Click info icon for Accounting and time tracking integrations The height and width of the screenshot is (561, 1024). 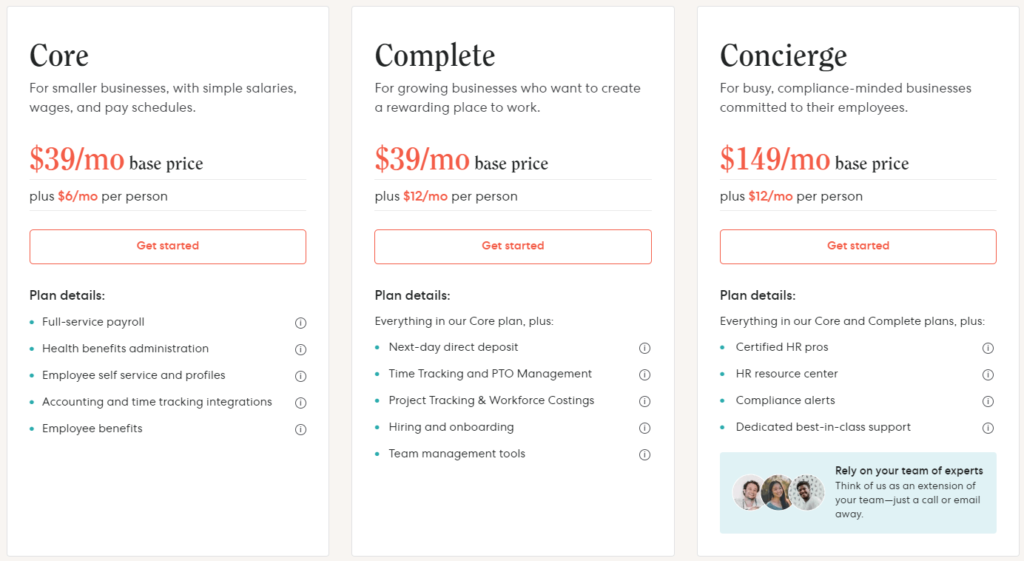pos(300,403)
